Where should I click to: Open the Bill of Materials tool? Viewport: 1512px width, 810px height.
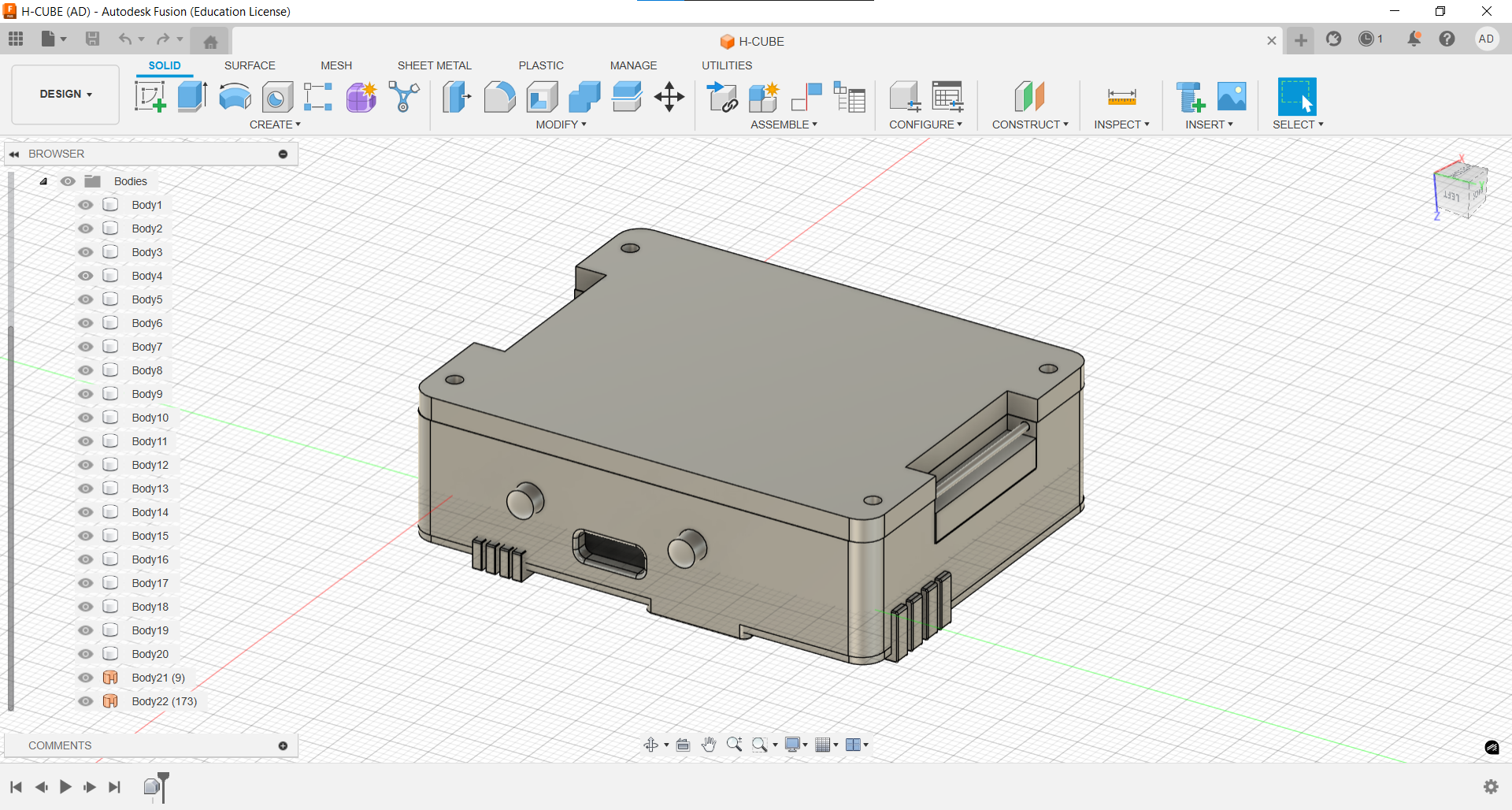(x=850, y=97)
